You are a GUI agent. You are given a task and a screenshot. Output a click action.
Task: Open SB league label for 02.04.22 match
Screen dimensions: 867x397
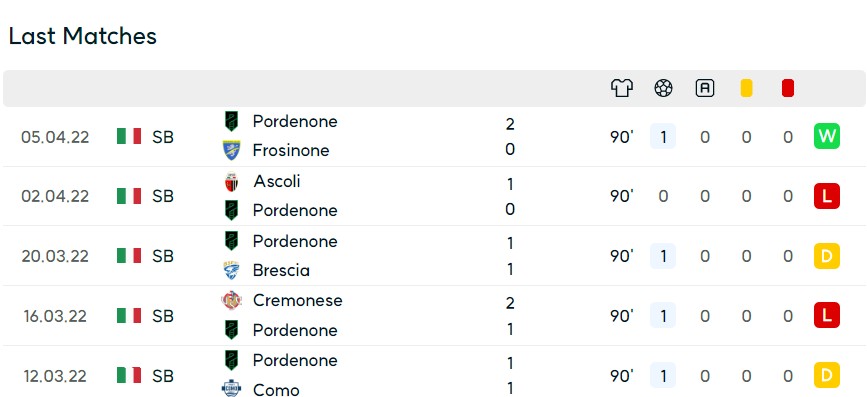pos(163,196)
